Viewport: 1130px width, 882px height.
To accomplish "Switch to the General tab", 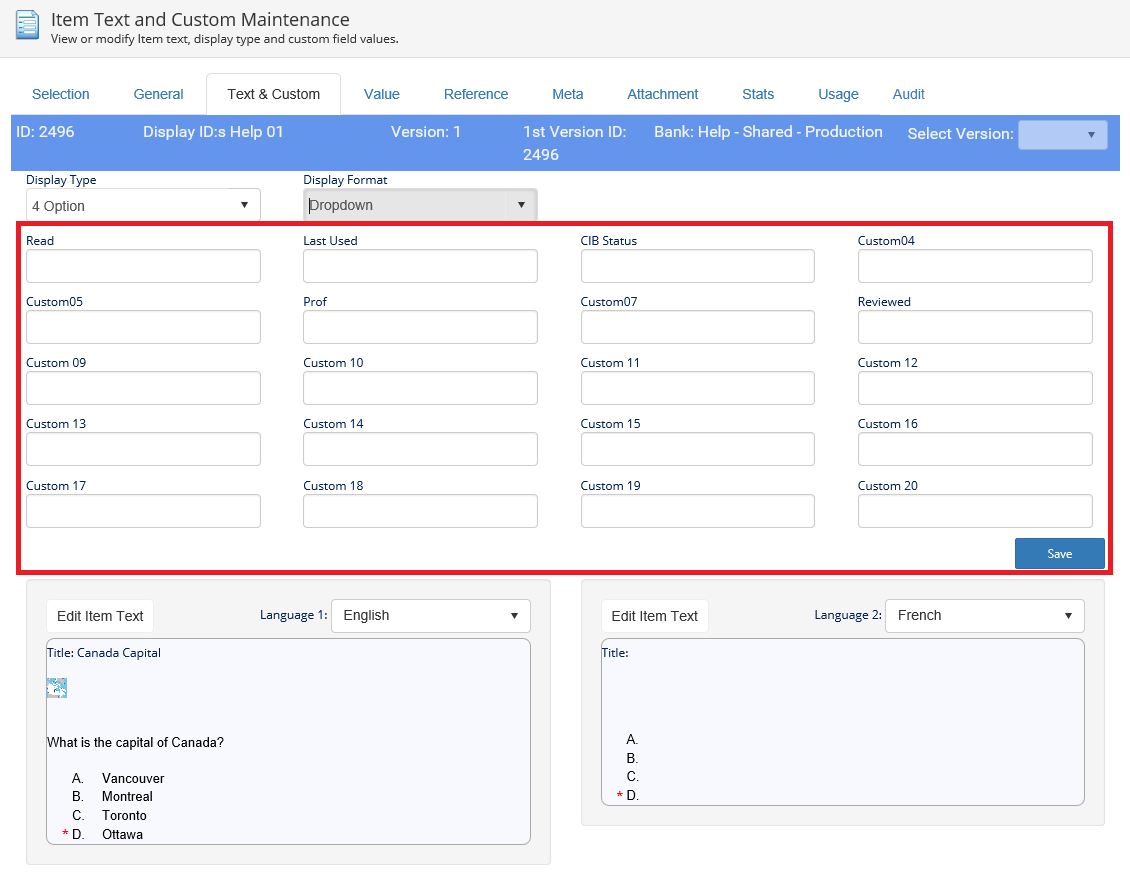I will 158,94.
